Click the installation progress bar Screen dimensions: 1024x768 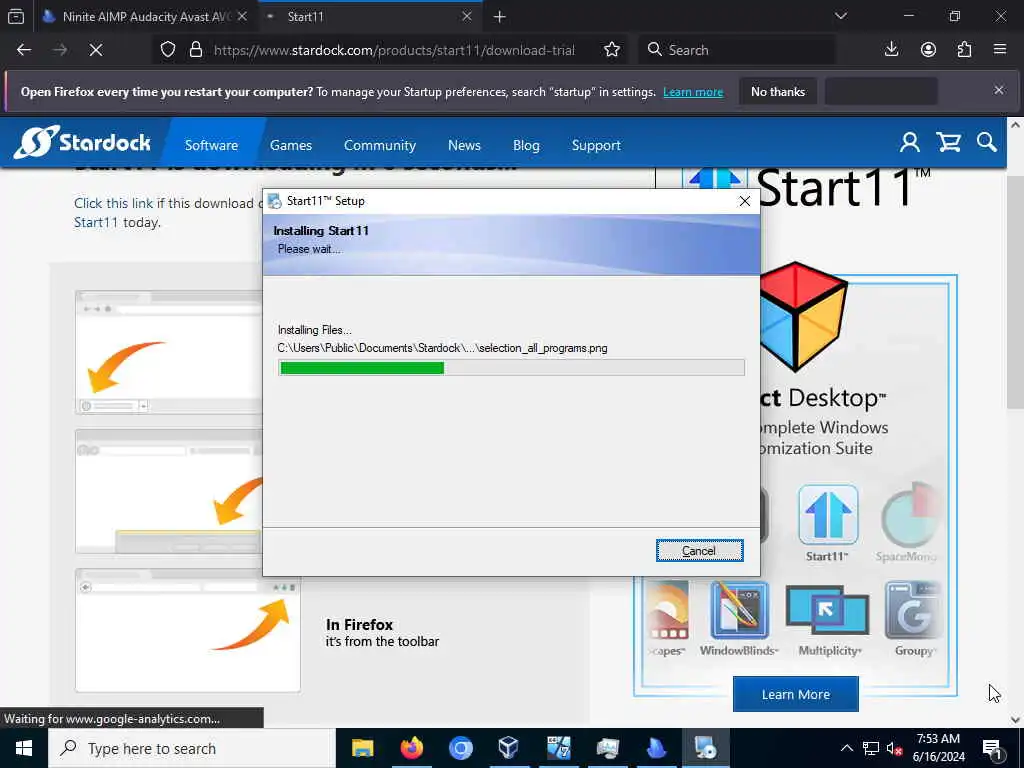point(511,368)
